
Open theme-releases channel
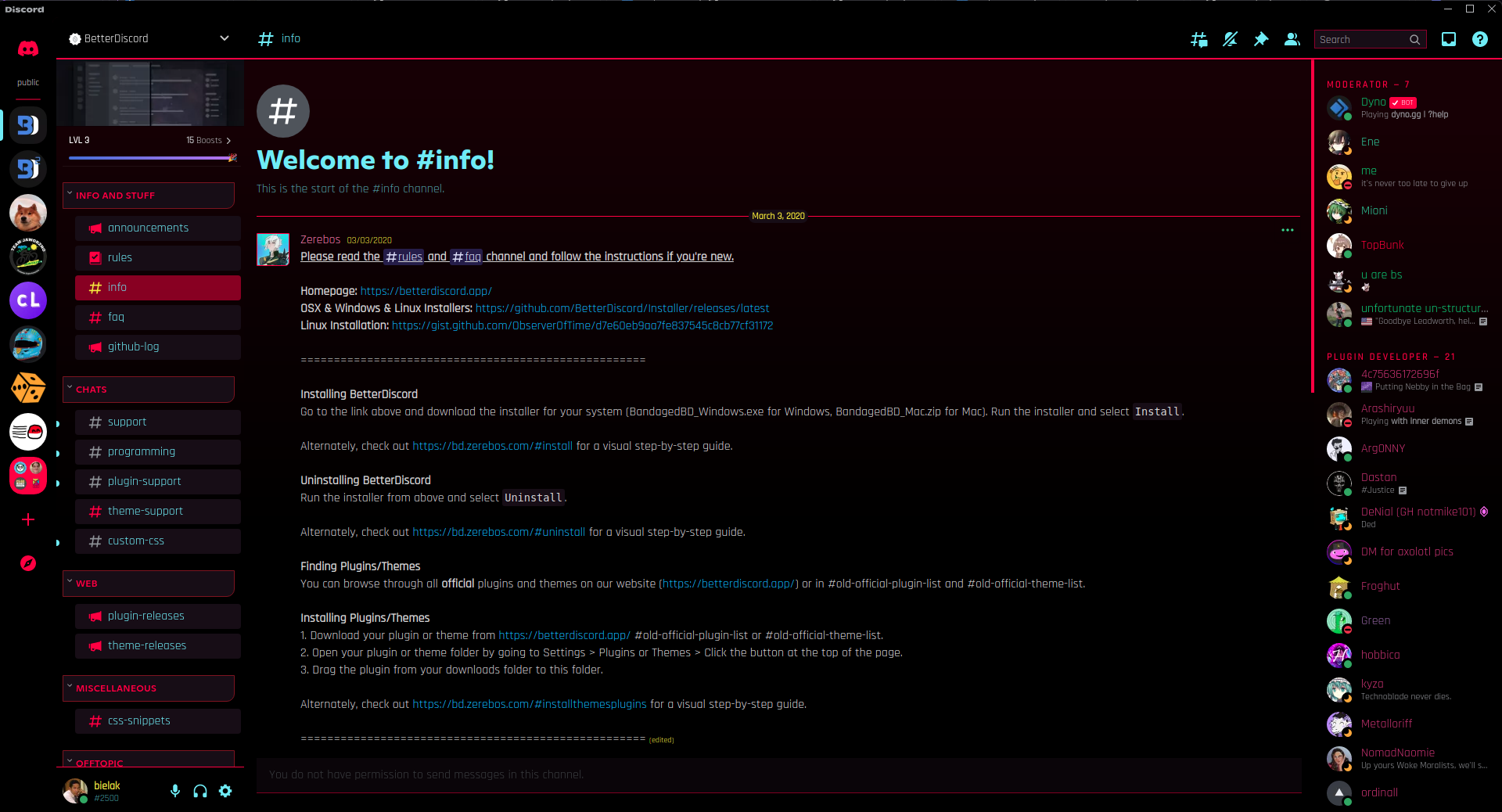(158, 646)
